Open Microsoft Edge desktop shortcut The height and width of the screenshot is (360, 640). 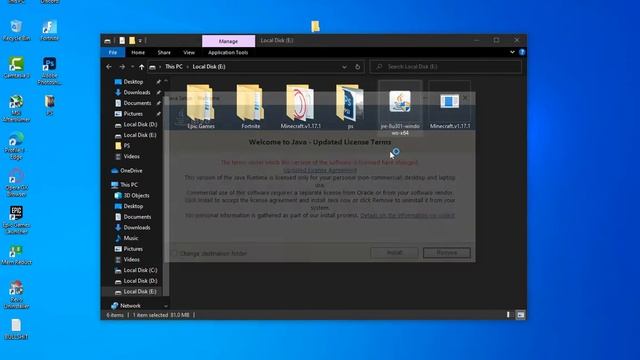(x=16, y=145)
